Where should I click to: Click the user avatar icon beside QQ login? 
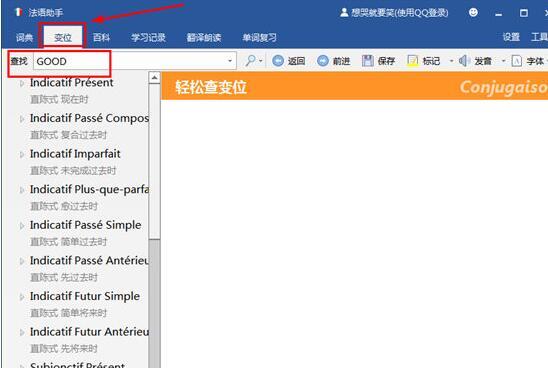[344, 13]
